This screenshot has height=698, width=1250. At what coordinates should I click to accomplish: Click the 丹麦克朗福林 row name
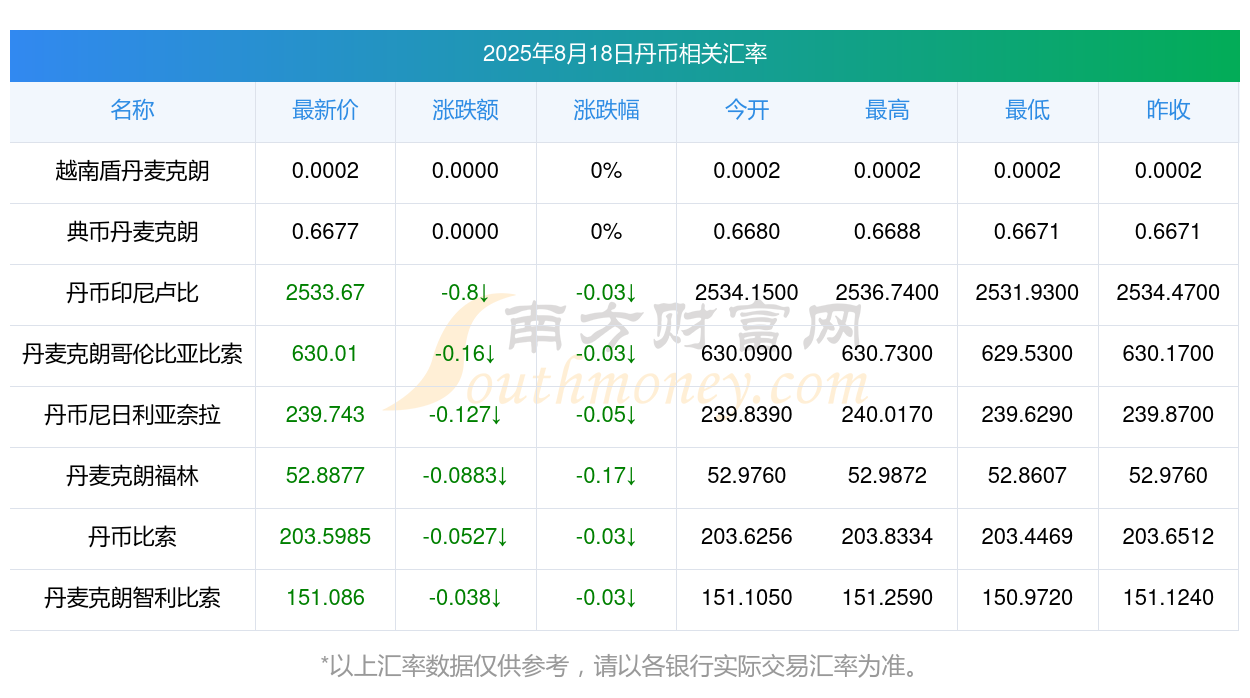(132, 476)
